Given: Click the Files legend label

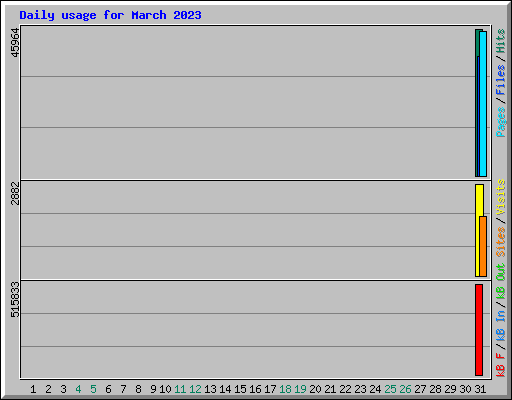Looking at the screenshot, I should coord(501,80).
